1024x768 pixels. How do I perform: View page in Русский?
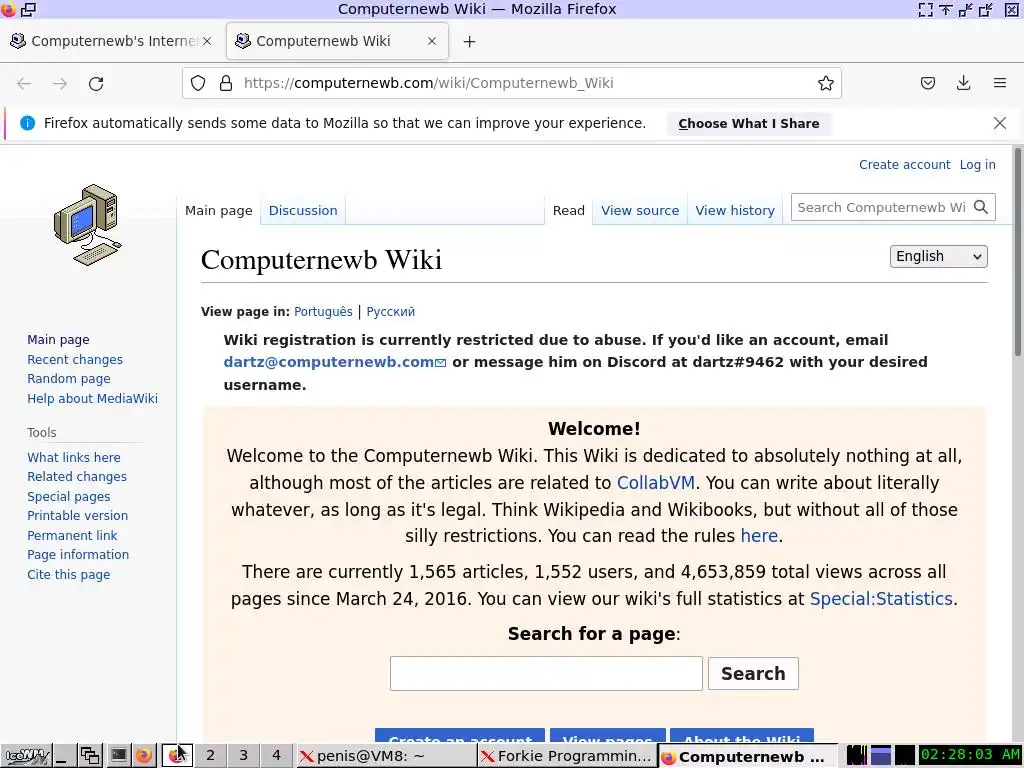391,312
